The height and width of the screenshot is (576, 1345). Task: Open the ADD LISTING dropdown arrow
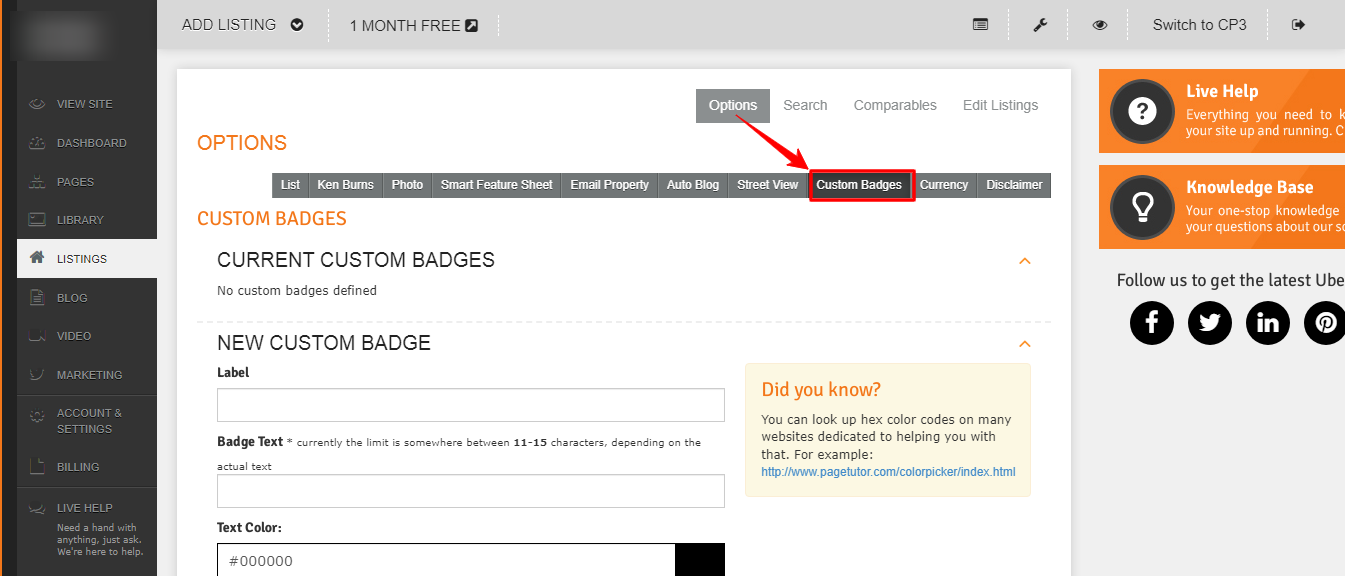pyautogui.click(x=297, y=25)
